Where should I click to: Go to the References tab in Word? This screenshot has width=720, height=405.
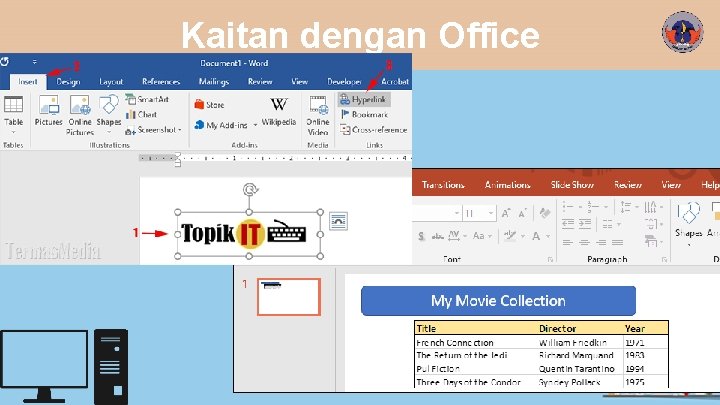[x=161, y=82]
